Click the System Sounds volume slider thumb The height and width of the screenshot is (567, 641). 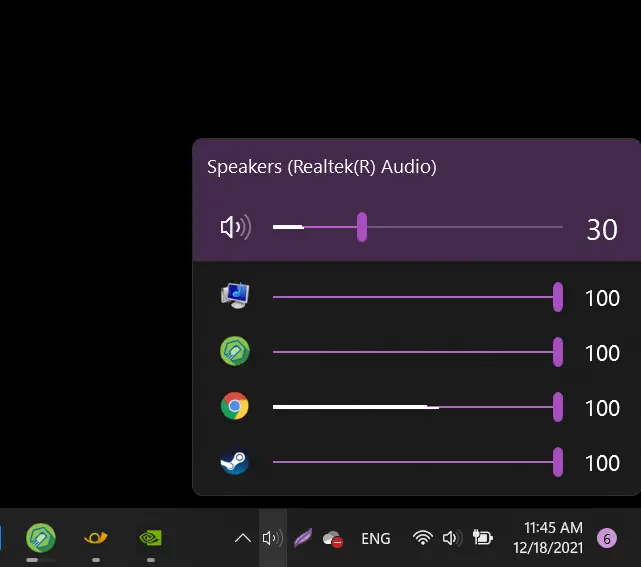[x=558, y=297]
